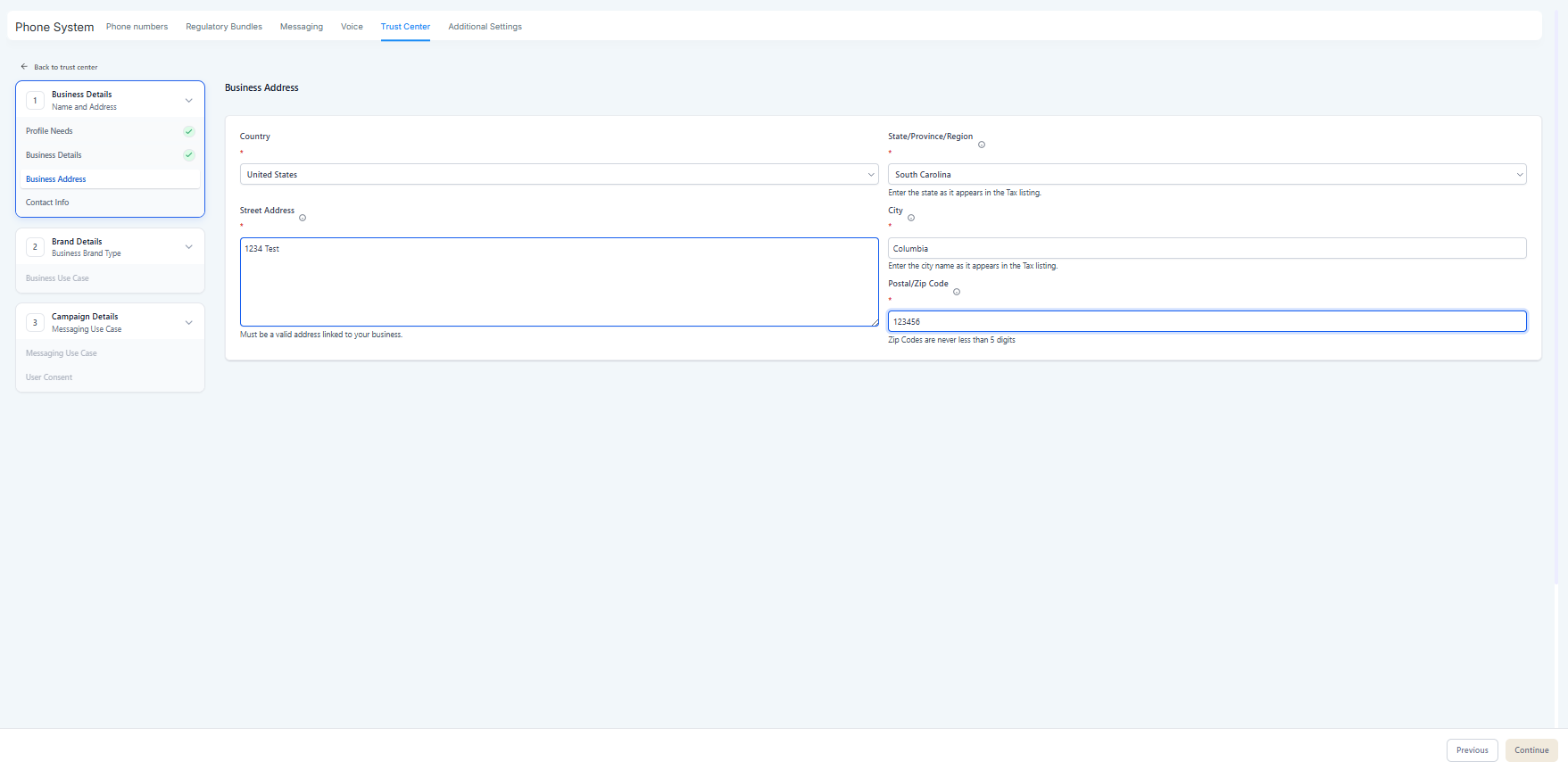Screen dimensions: 1568x770
Task: Expand the Campaign Details step section
Action: pos(188,323)
